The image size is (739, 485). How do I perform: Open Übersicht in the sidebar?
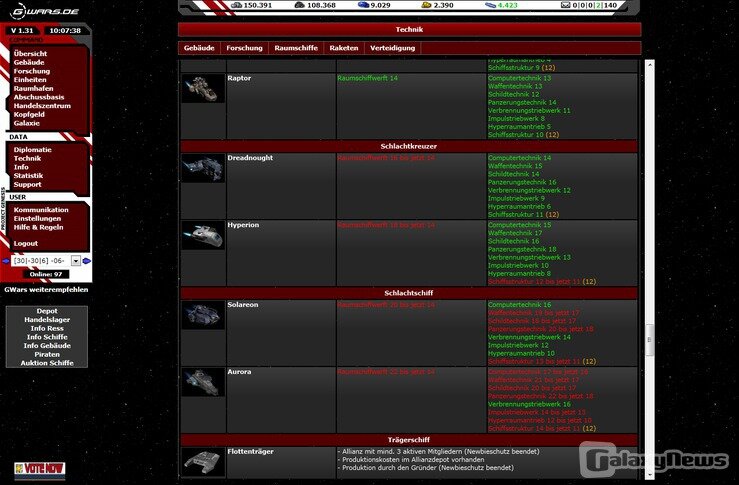coord(30,53)
